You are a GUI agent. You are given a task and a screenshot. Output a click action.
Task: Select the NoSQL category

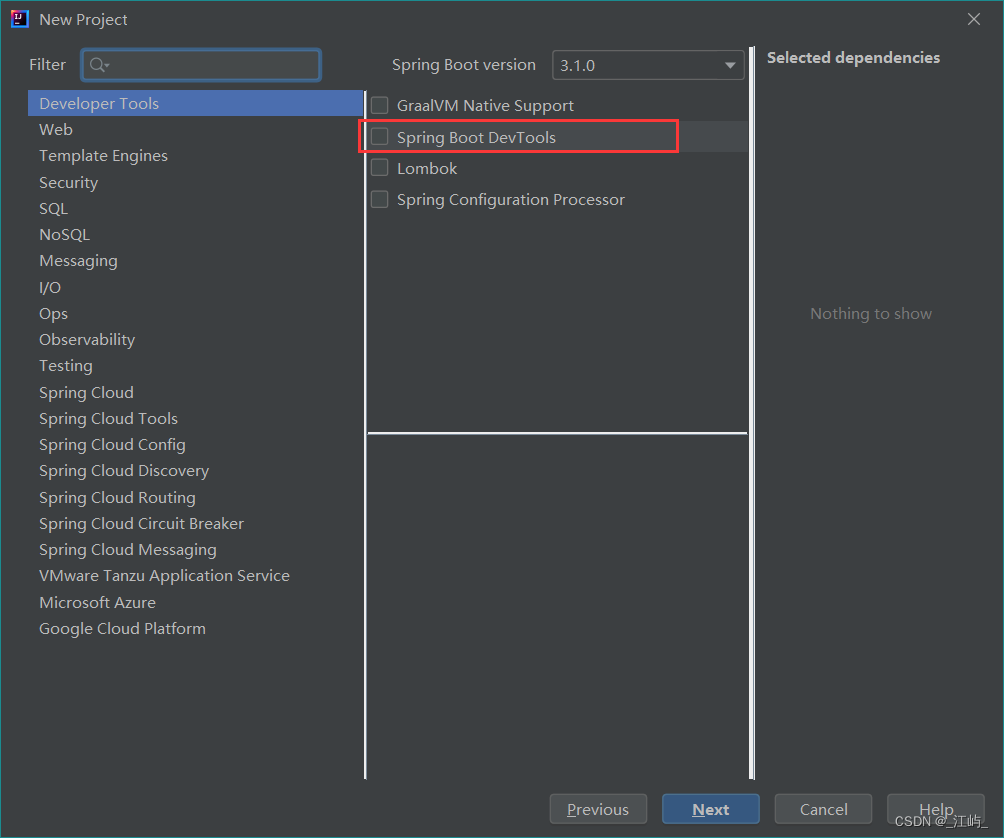pos(195,234)
